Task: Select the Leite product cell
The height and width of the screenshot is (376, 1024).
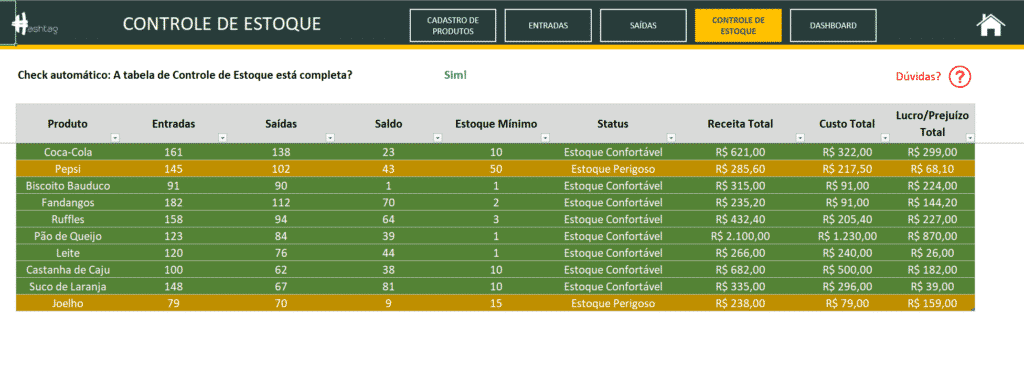Action: (x=68, y=253)
